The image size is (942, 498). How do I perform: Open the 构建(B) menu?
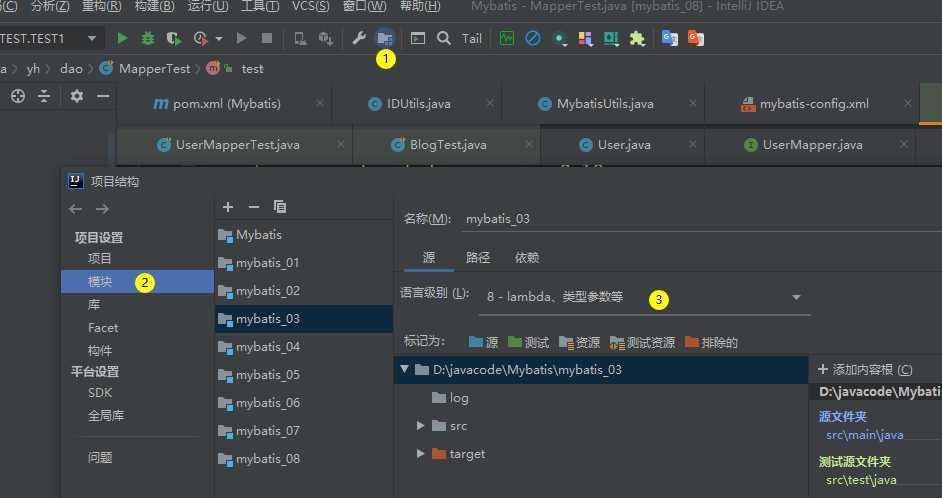click(155, 7)
